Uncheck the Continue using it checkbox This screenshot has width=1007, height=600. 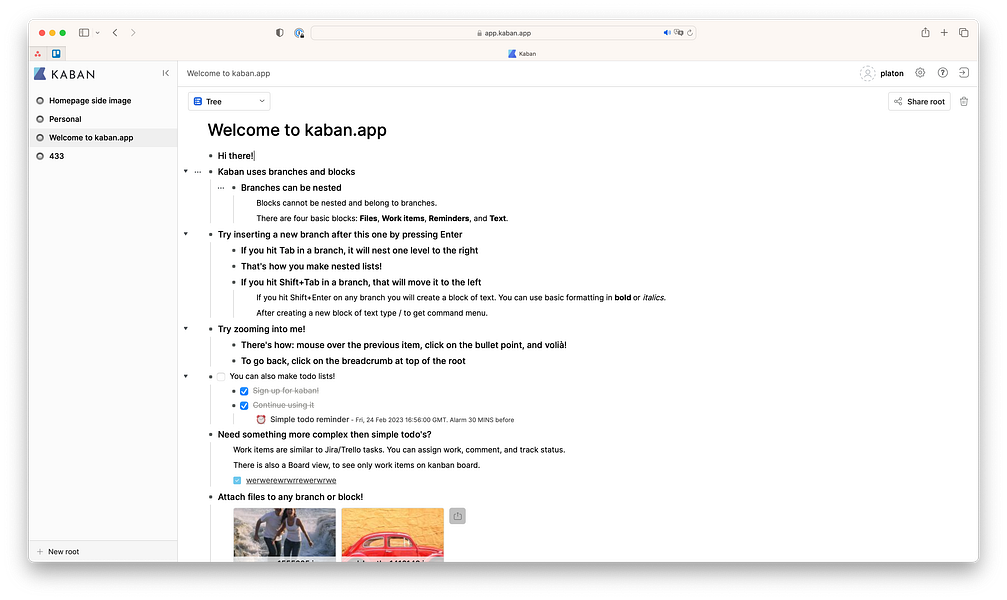(x=244, y=405)
